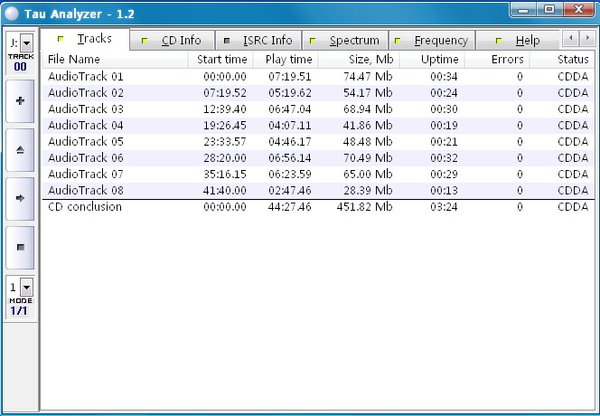Image resolution: width=600 pixels, height=416 pixels.
Task: Select AudioTrack 02 row
Action: tap(318, 93)
